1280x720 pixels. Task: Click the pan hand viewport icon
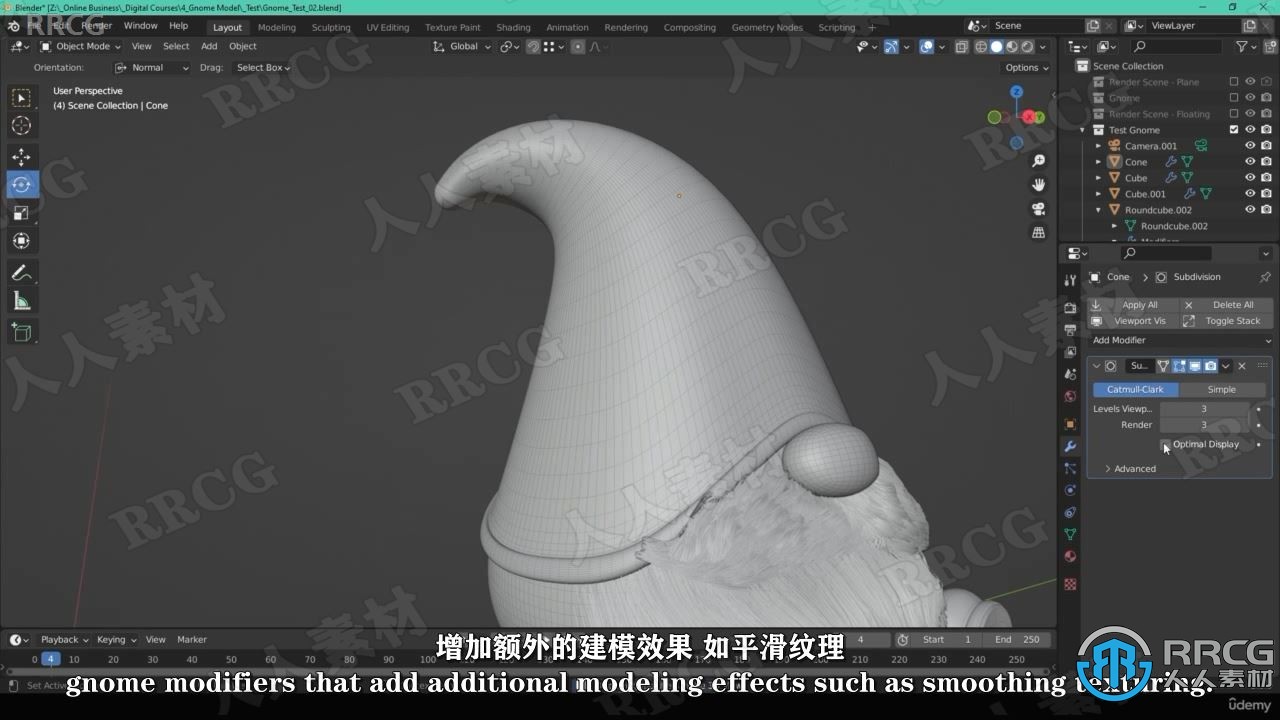pyautogui.click(x=1038, y=185)
